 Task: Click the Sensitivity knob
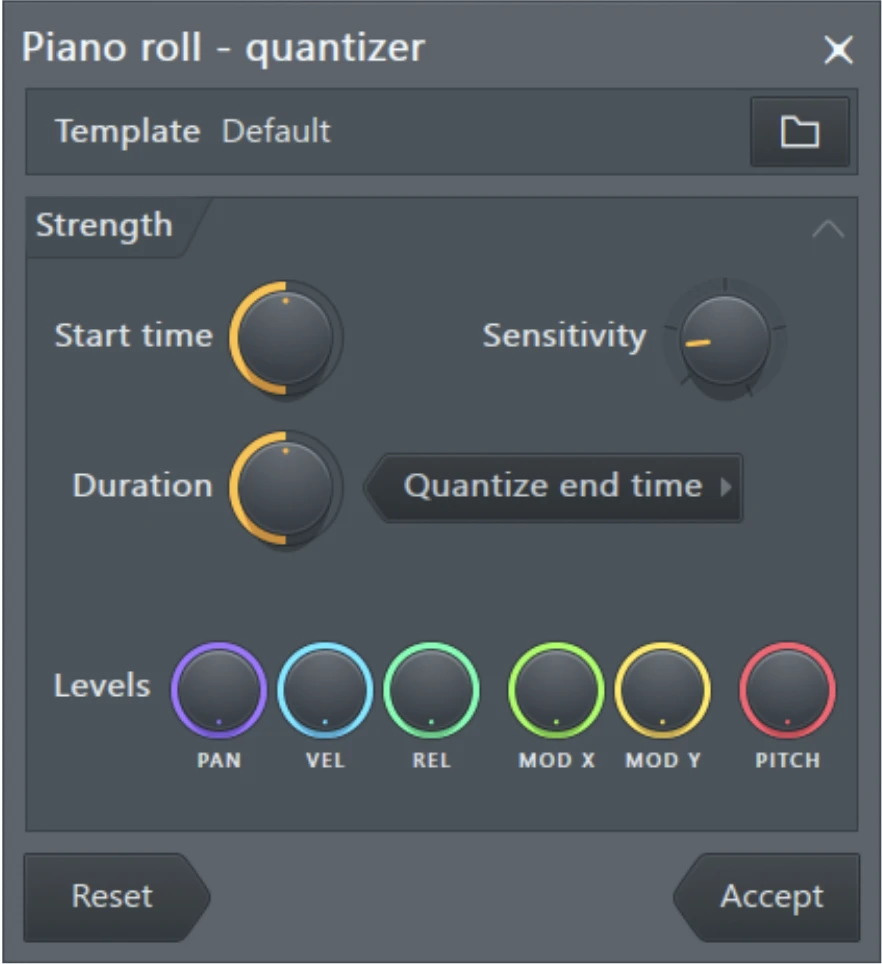pos(725,340)
